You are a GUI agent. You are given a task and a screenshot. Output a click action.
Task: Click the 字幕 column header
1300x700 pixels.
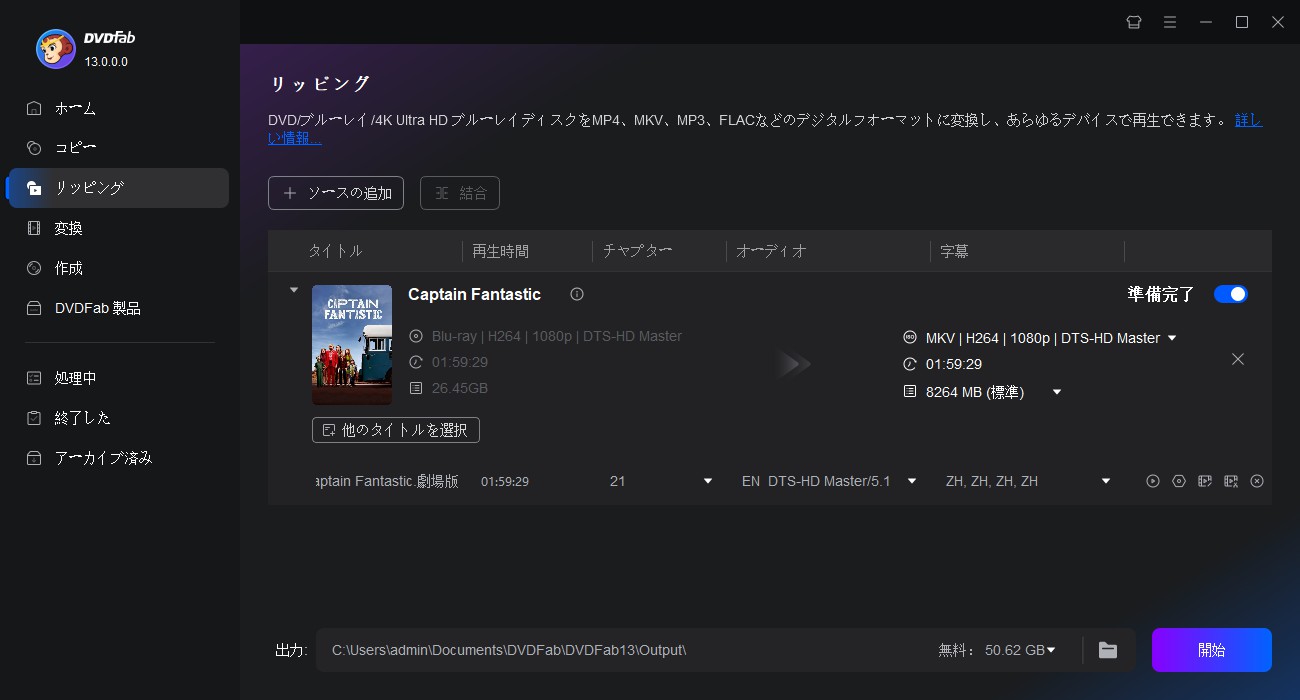pyautogui.click(x=954, y=251)
